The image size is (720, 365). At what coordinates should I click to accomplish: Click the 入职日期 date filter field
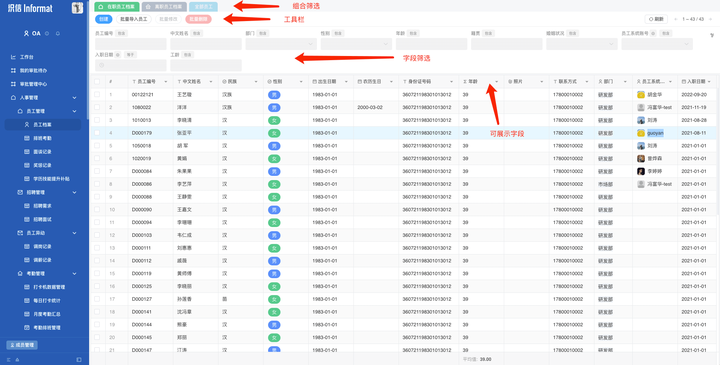coord(130,65)
